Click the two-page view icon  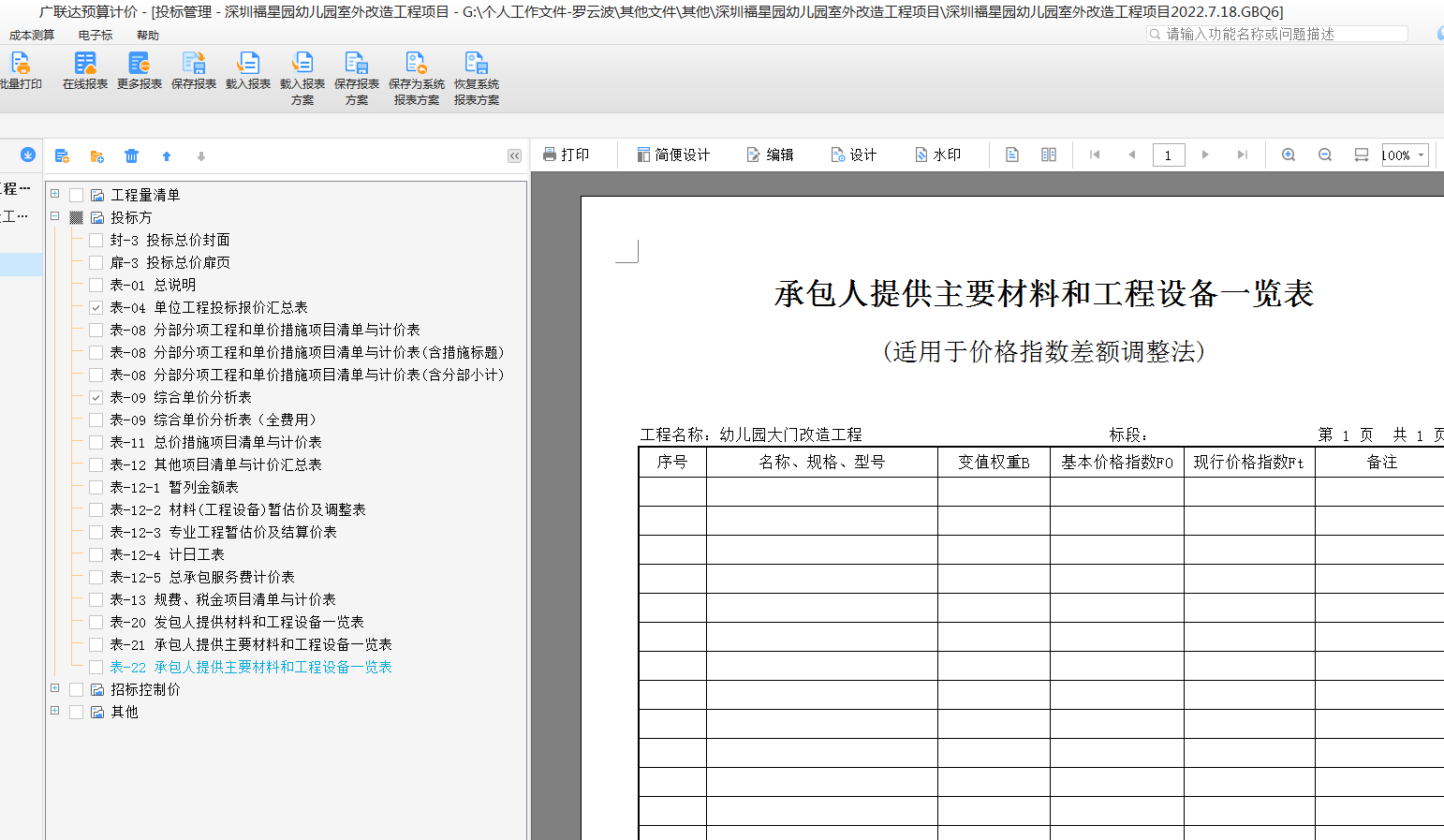coord(1049,155)
